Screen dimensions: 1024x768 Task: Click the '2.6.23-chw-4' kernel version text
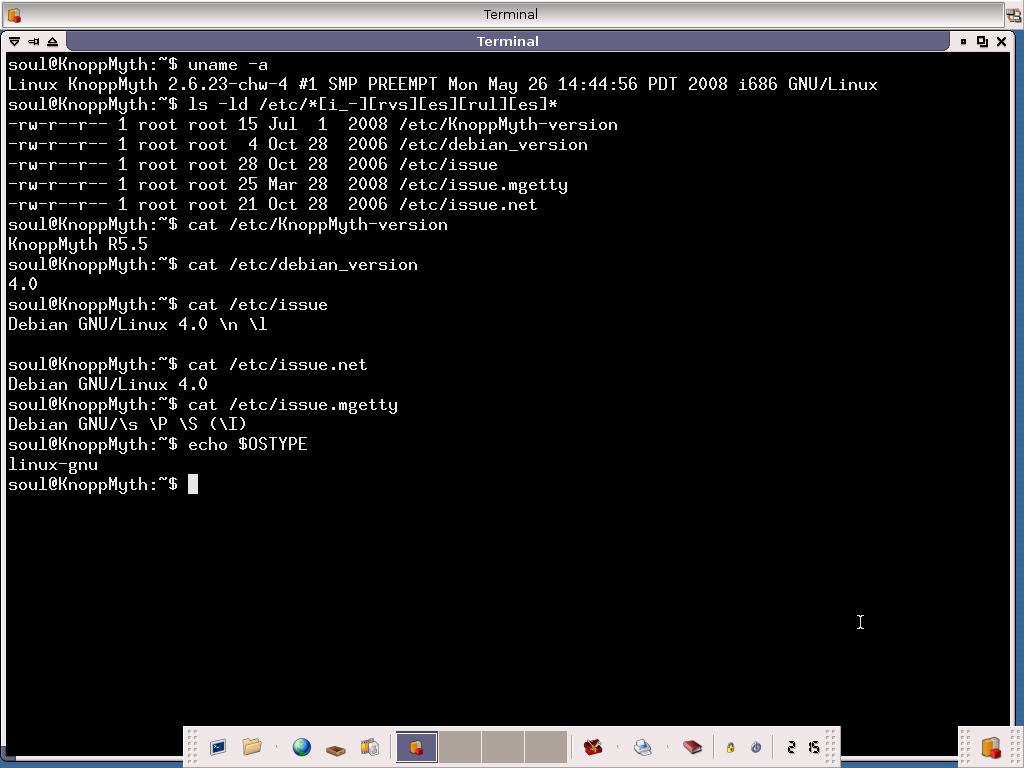pyautogui.click(x=228, y=85)
